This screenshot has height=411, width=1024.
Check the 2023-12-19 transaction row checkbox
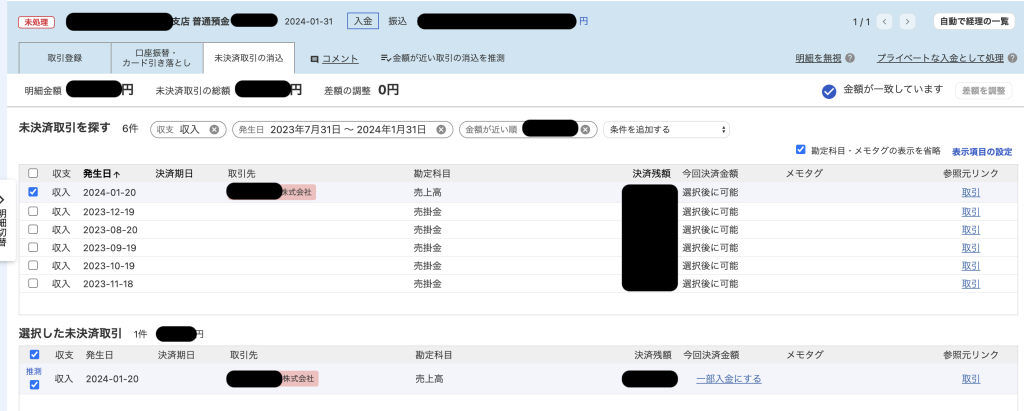[34, 211]
